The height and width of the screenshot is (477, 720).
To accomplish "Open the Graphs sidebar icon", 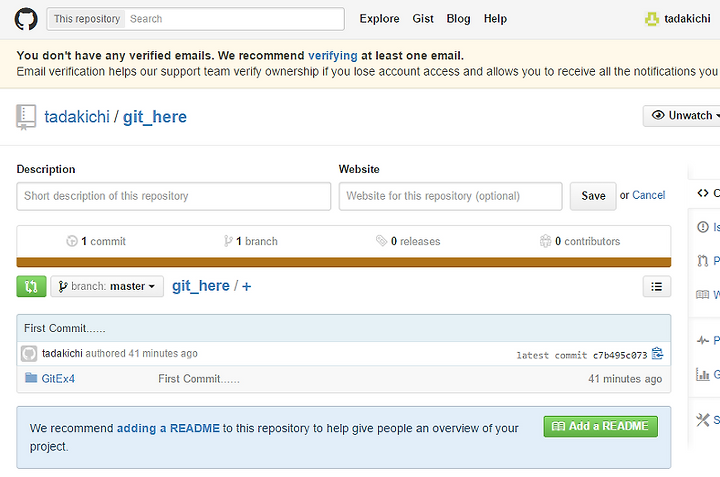I will (x=703, y=374).
